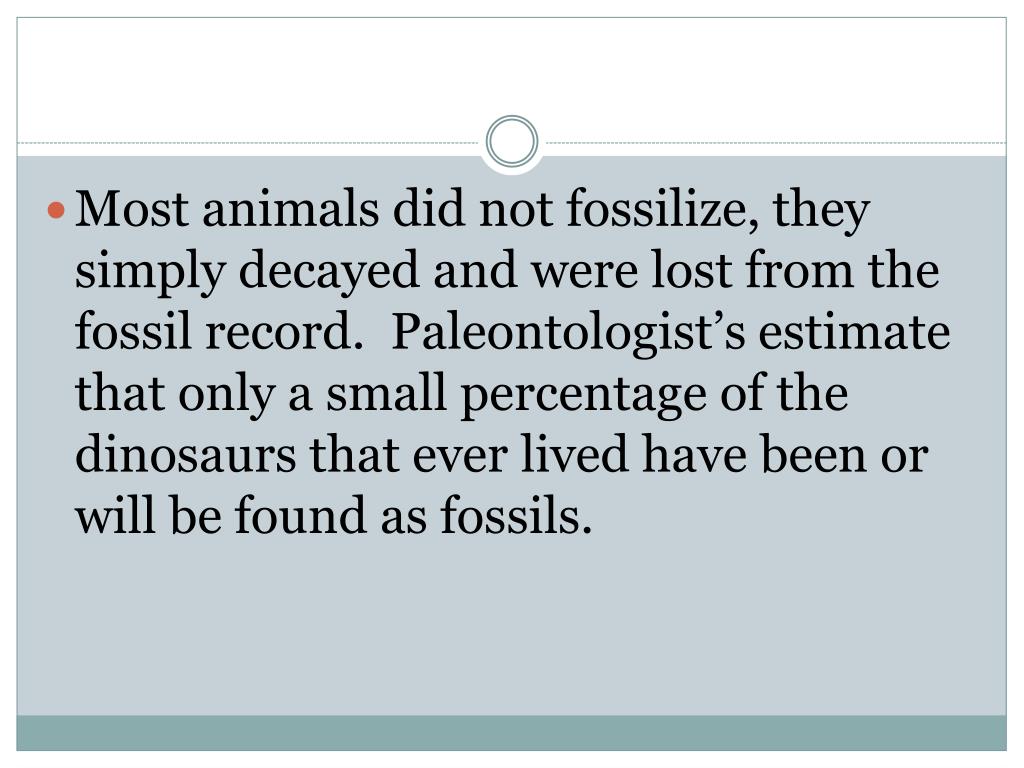Viewport: 1024px width, 768px height.
Task: Select the orange bullet point marker
Action: click(x=57, y=210)
